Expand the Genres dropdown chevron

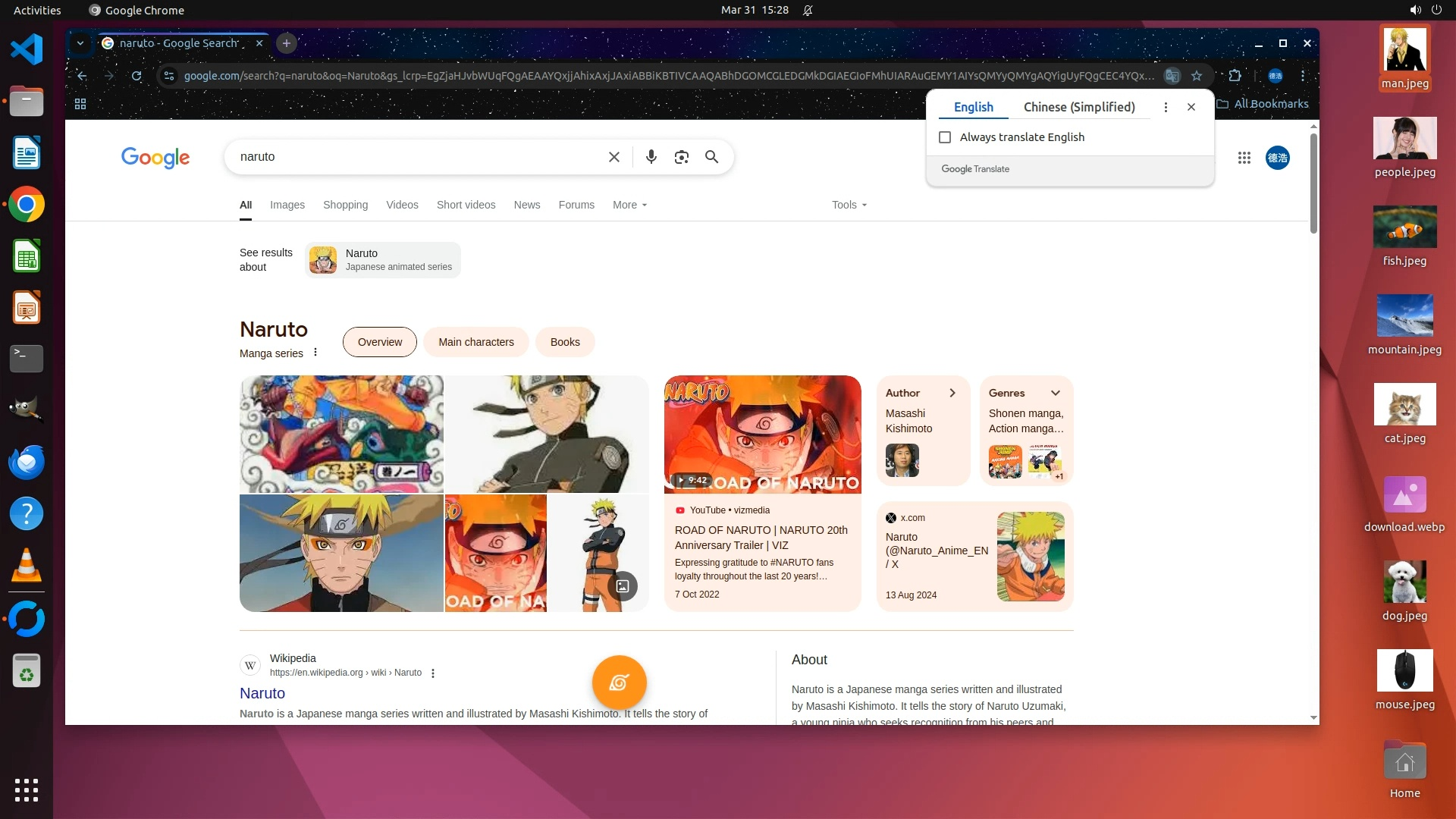pyautogui.click(x=1055, y=393)
